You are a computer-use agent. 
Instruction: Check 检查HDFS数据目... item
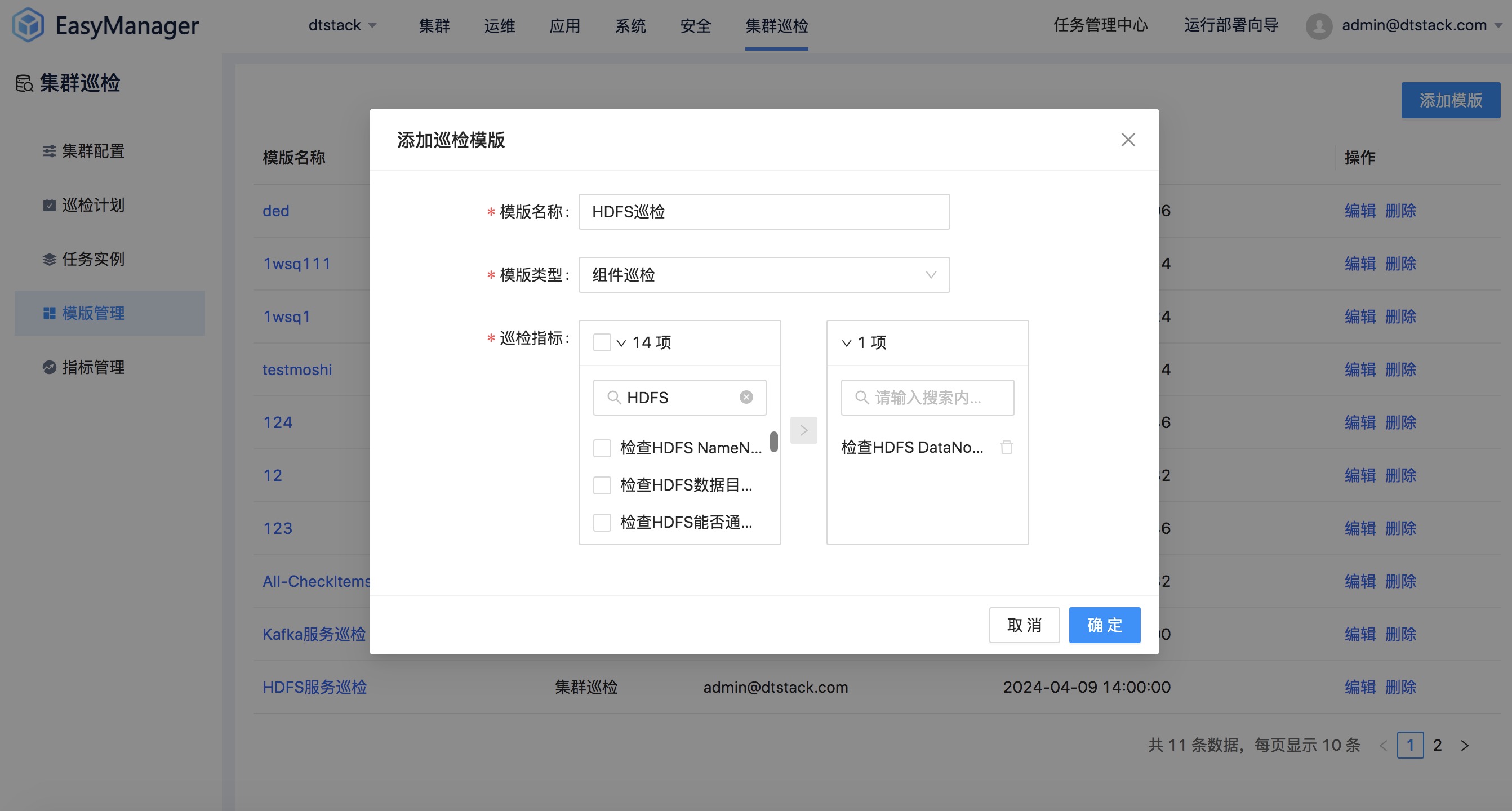pyautogui.click(x=602, y=485)
